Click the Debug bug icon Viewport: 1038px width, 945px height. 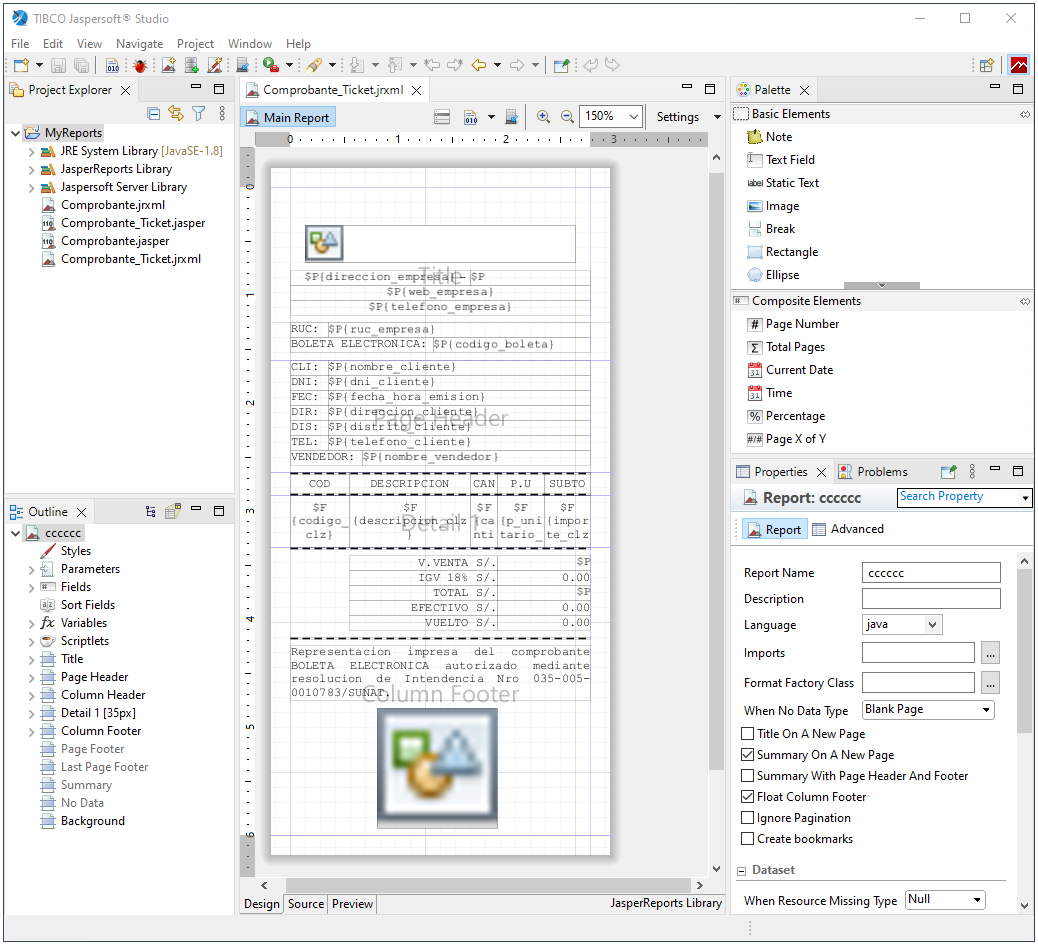tap(140, 65)
